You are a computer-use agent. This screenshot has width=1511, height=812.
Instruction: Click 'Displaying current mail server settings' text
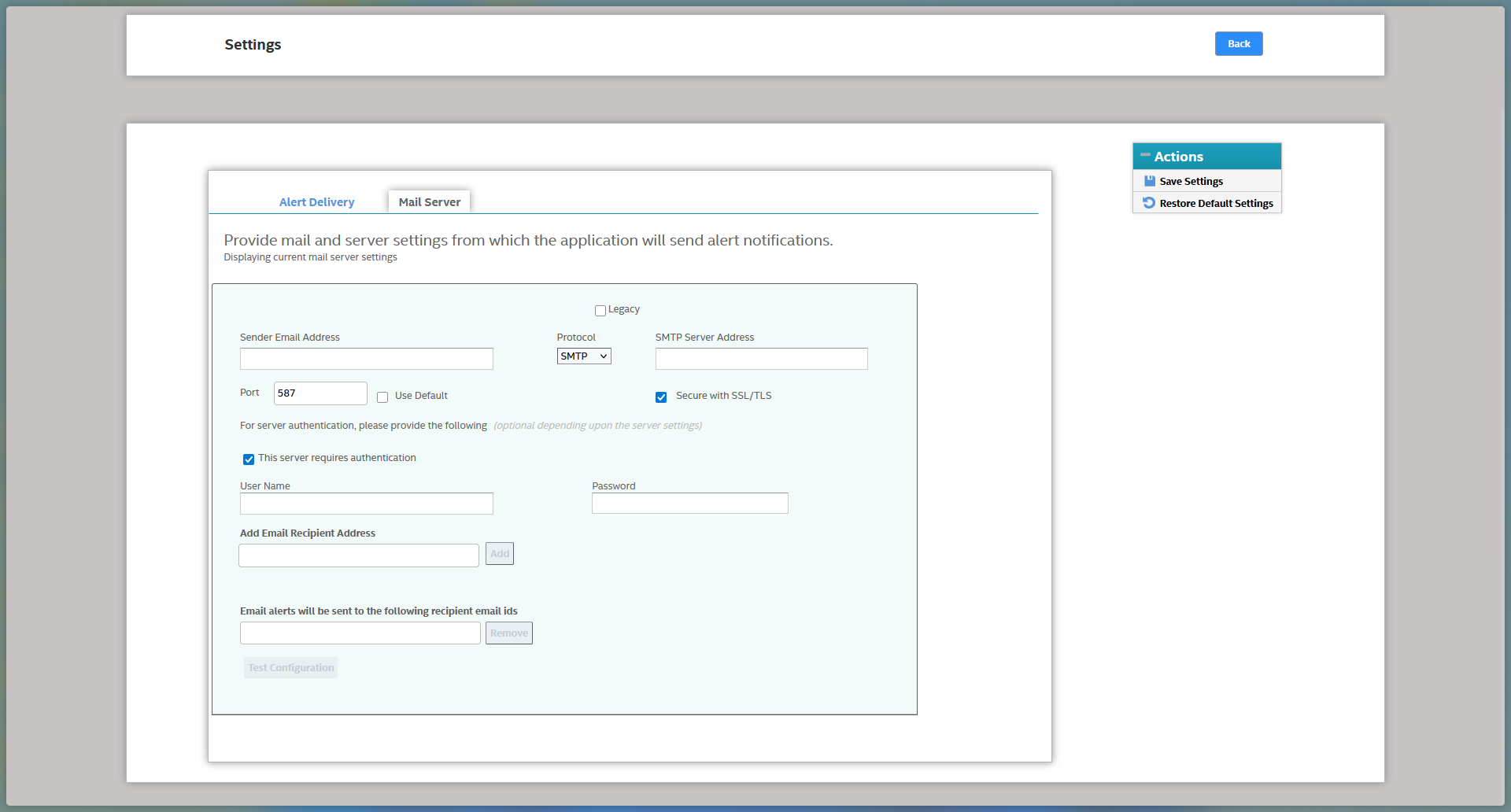(310, 257)
